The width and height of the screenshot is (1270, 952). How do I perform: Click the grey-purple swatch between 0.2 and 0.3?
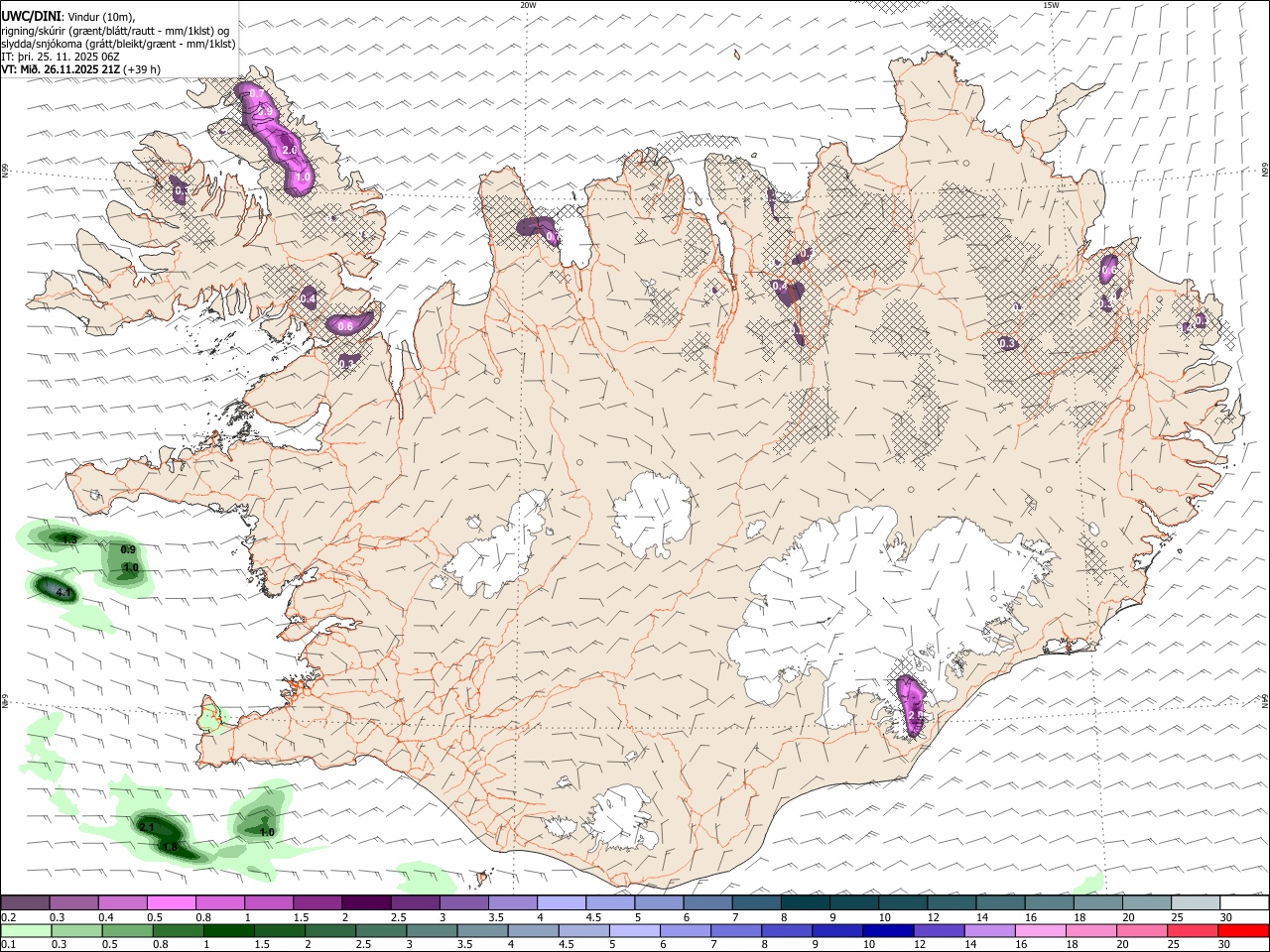[x=25, y=902]
